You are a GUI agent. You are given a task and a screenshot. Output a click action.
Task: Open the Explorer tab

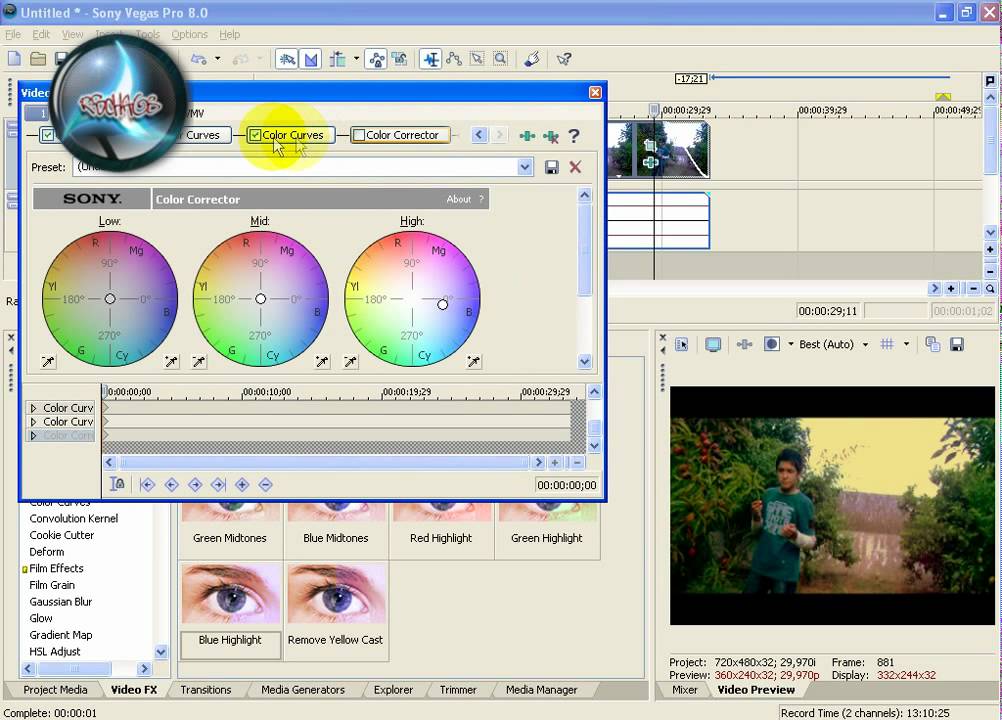393,690
